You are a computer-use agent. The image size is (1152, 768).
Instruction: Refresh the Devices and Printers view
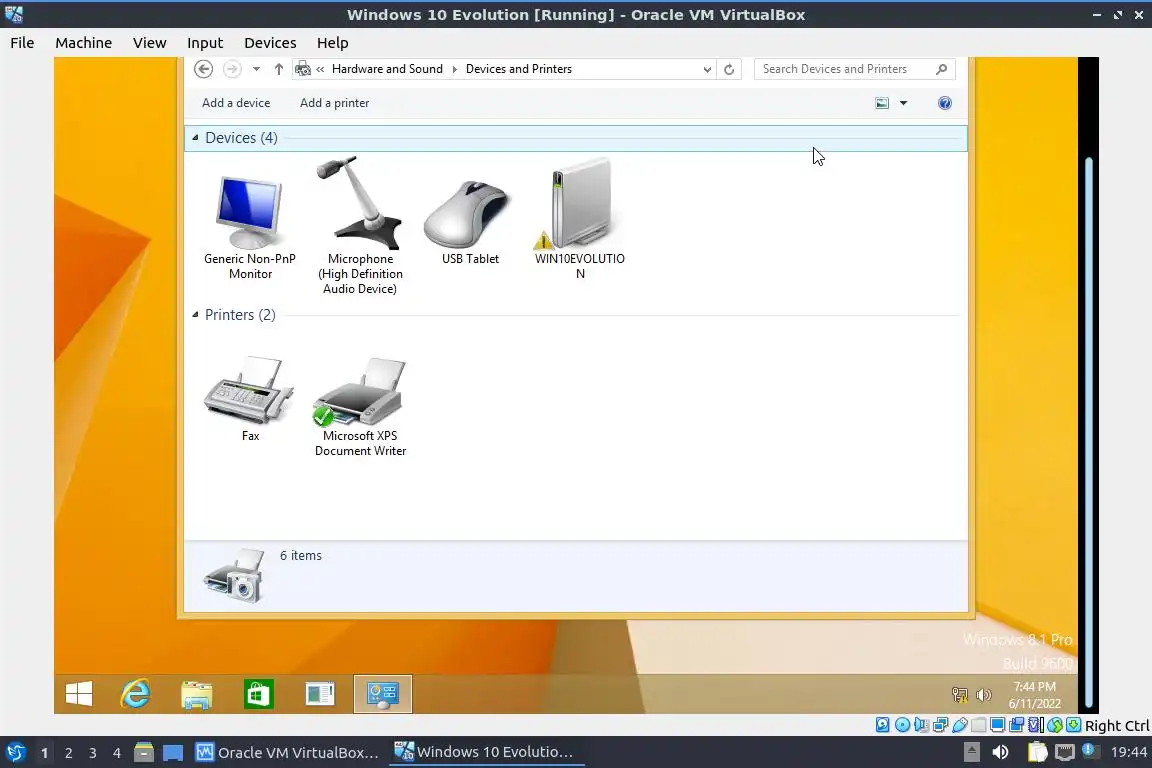coord(729,69)
